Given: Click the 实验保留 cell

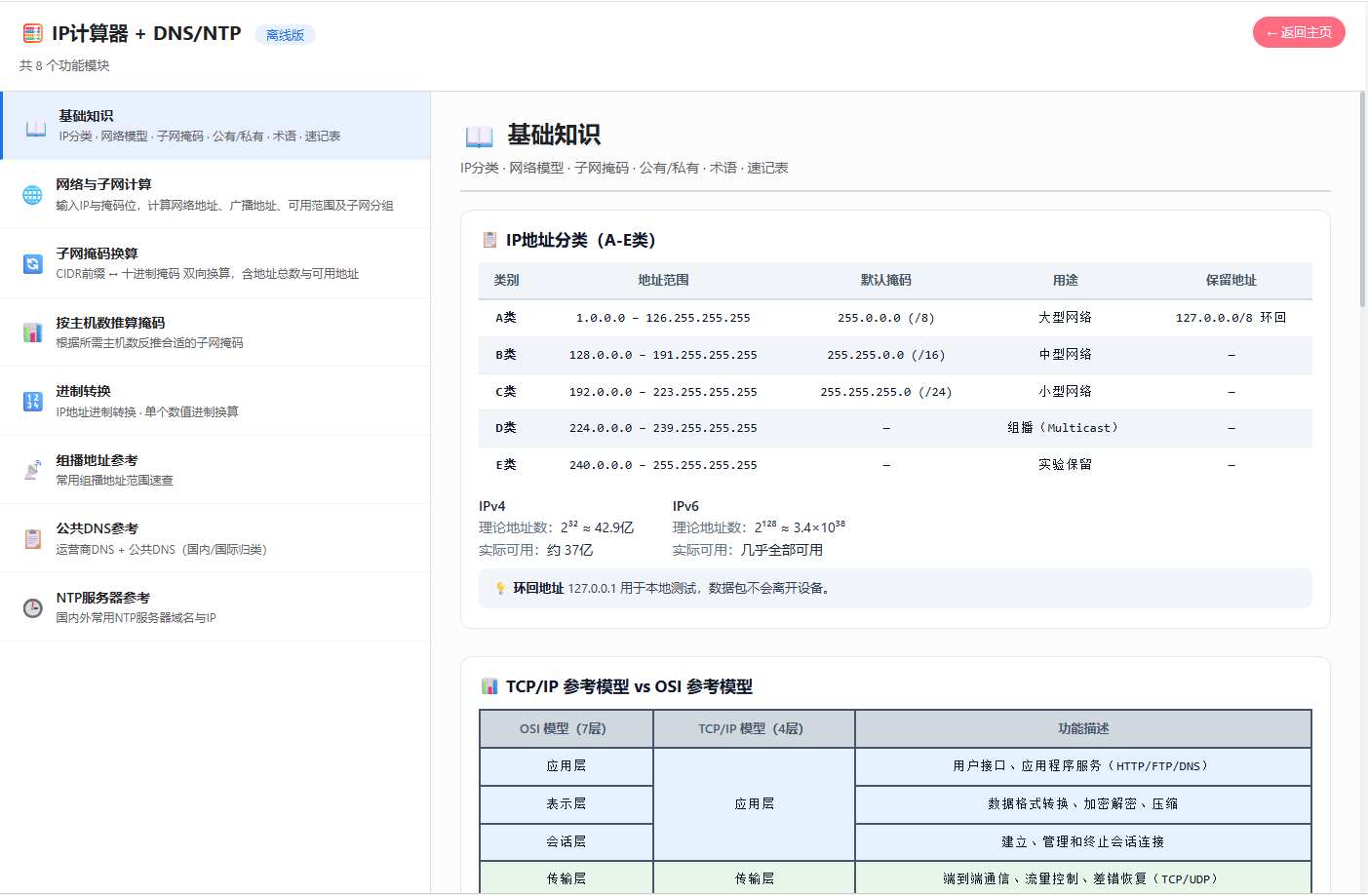Looking at the screenshot, I should click(x=1065, y=465).
